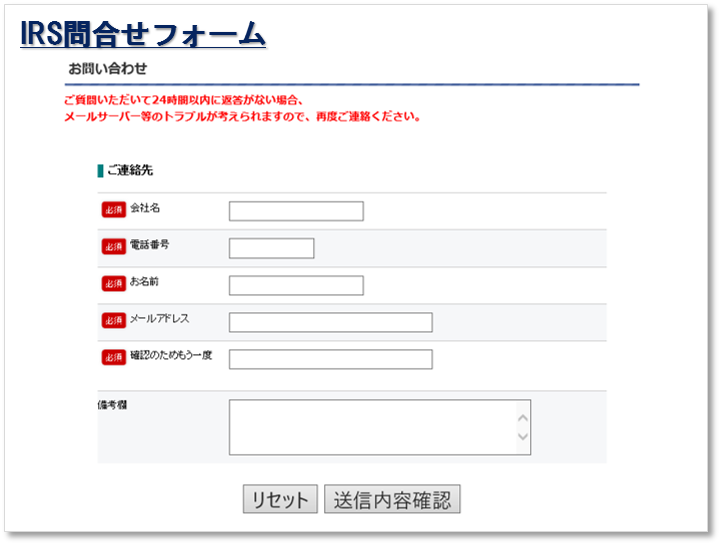
Task: Click the 必須 badge beside 確認のためもう一度
Action: click(114, 357)
